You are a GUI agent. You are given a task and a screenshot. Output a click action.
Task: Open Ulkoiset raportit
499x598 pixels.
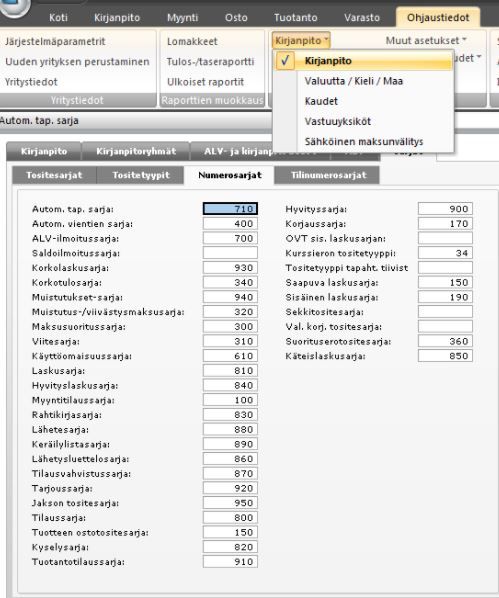[205, 82]
